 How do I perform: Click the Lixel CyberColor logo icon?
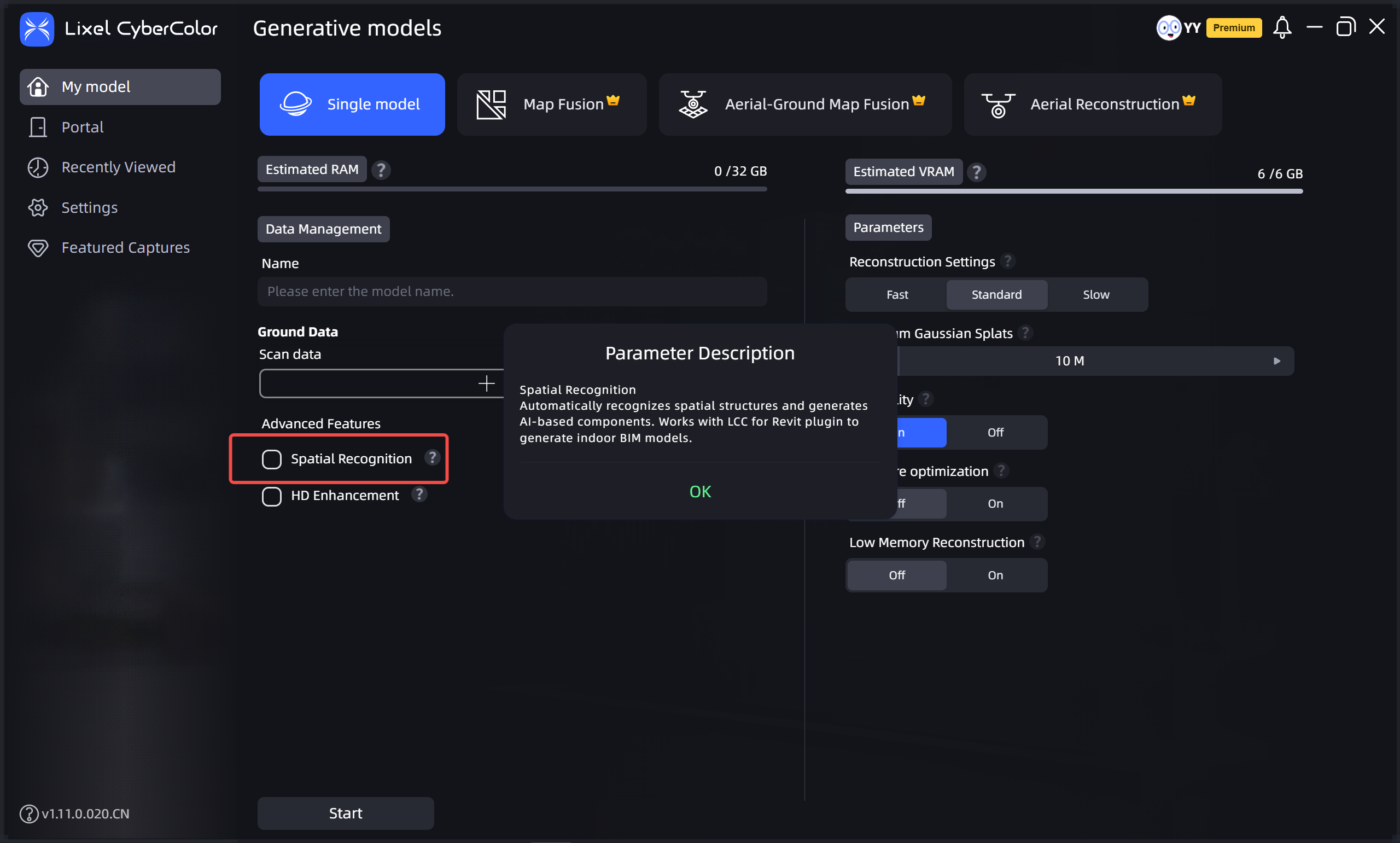tap(37, 28)
